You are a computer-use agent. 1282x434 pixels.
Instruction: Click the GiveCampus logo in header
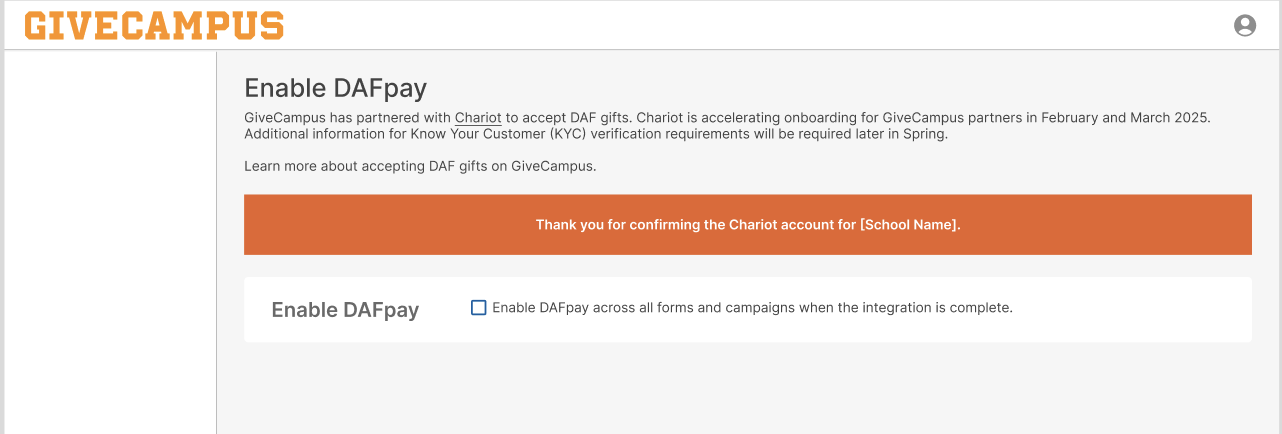point(154,26)
